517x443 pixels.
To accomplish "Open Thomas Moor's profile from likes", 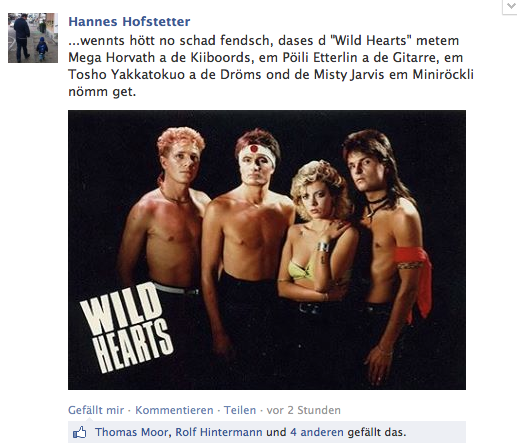I will coord(133,432).
